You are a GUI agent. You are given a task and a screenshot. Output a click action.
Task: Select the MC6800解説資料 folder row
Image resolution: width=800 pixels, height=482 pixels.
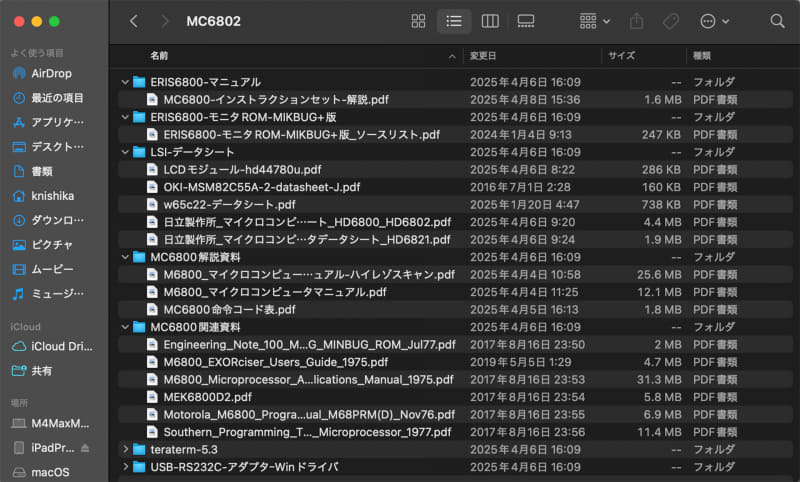pyautogui.click(x=456, y=257)
